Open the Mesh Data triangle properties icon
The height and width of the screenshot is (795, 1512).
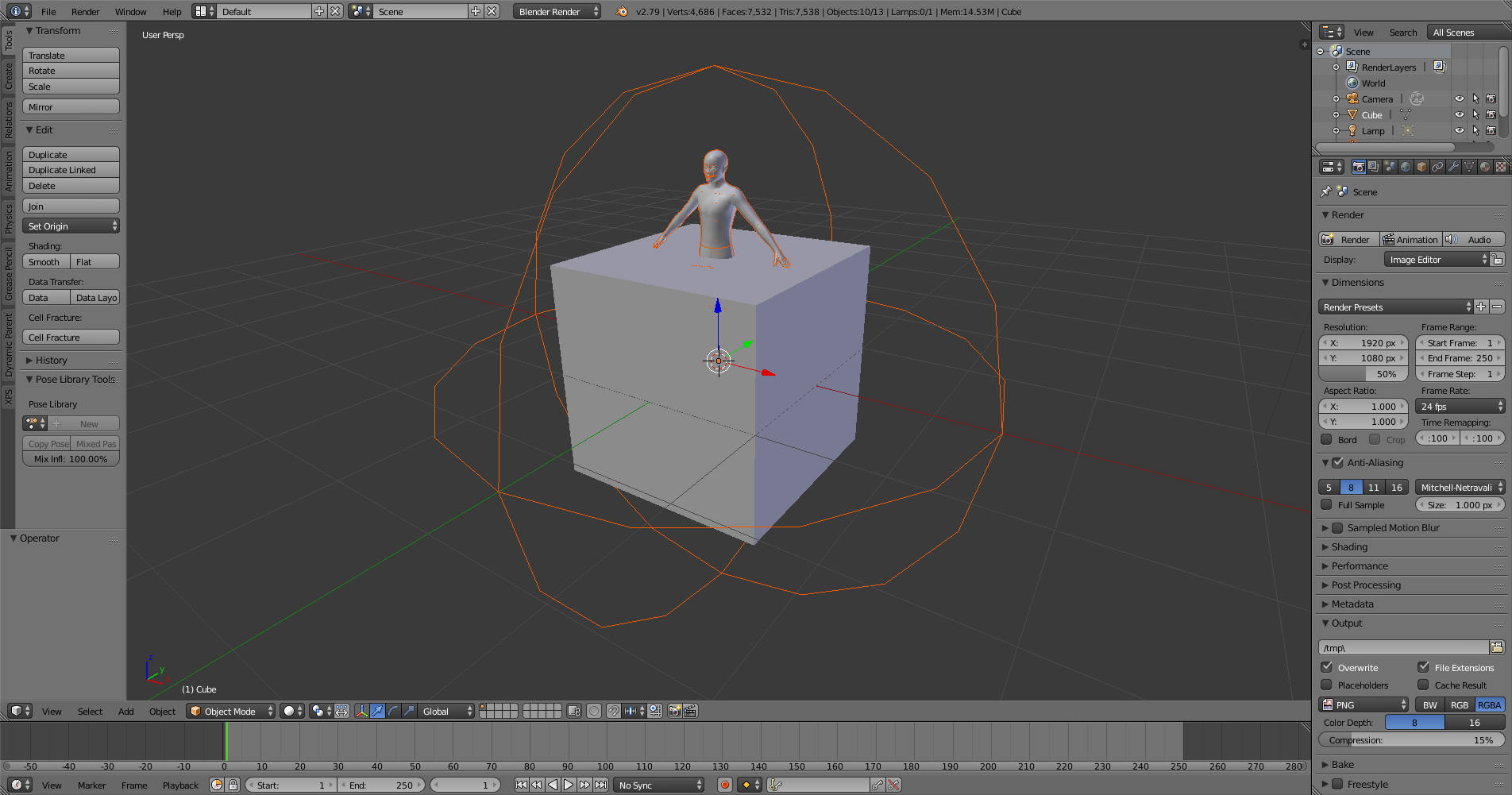[1469, 167]
